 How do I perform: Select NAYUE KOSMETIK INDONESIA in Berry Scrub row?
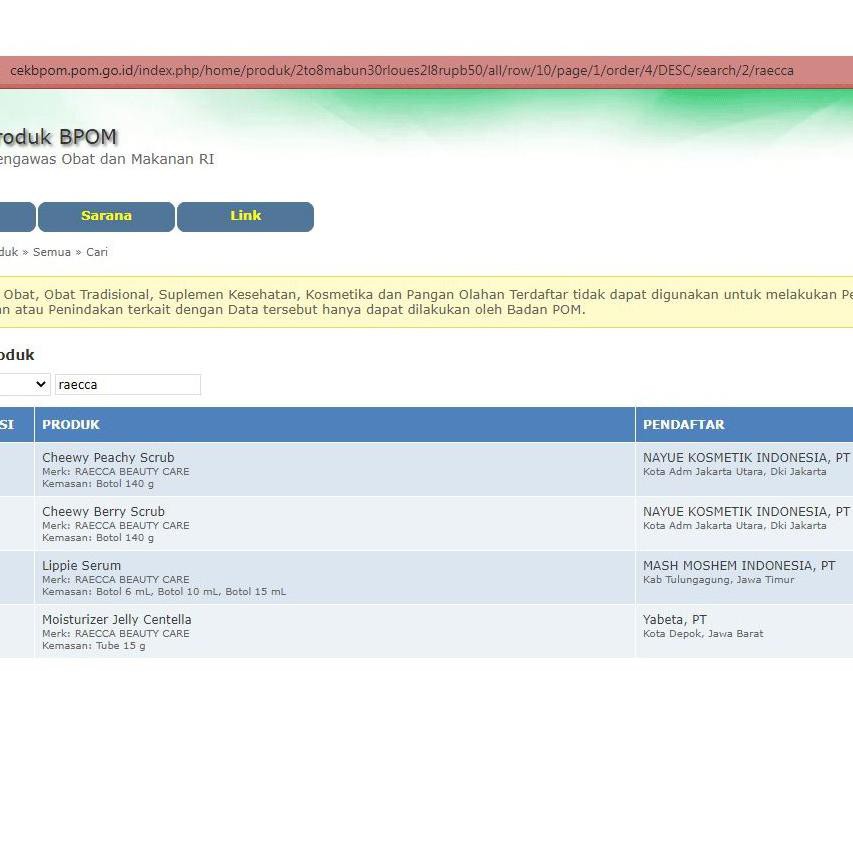click(x=746, y=511)
